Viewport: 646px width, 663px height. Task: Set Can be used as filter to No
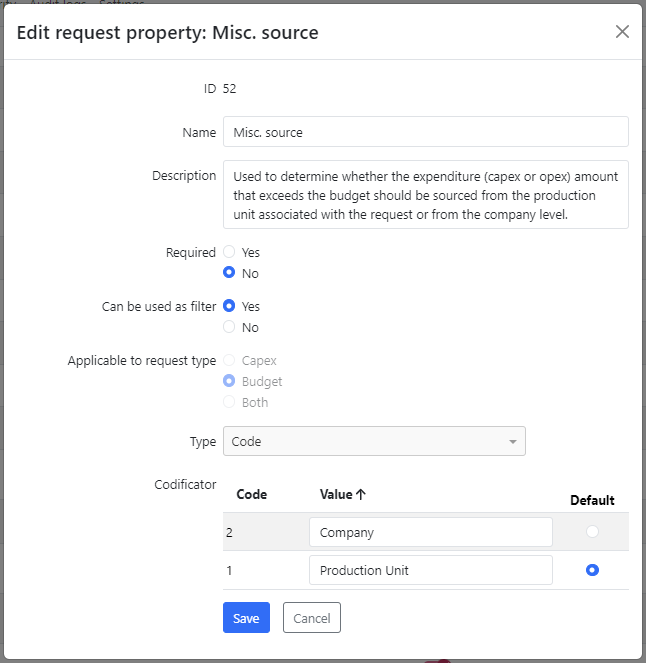[229, 327]
